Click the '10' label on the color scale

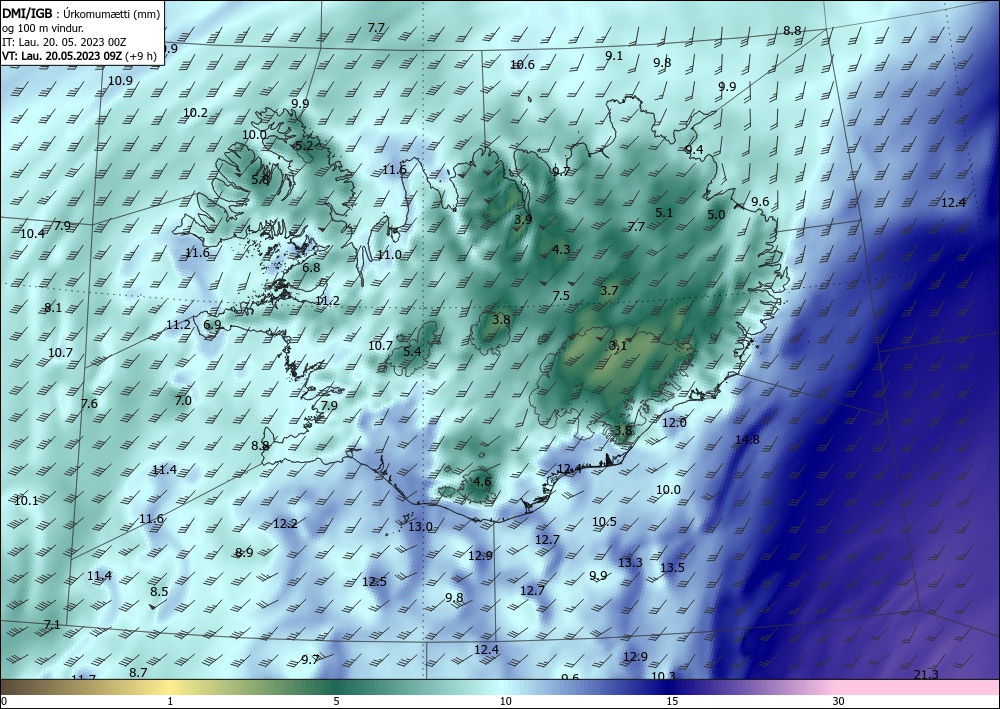click(506, 702)
